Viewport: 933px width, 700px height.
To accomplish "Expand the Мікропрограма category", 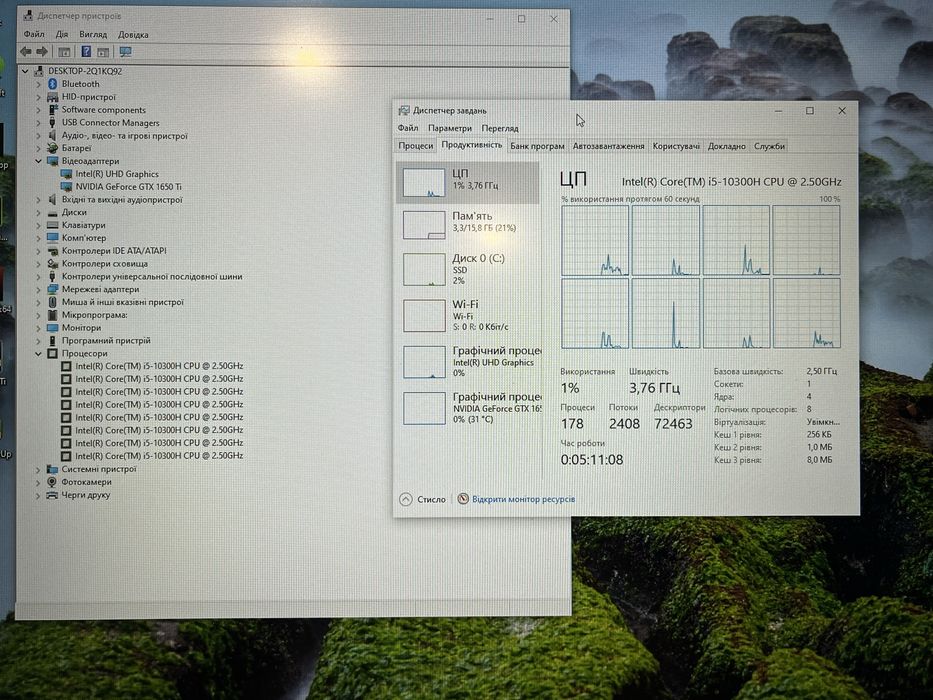I will pyautogui.click(x=38, y=315).
